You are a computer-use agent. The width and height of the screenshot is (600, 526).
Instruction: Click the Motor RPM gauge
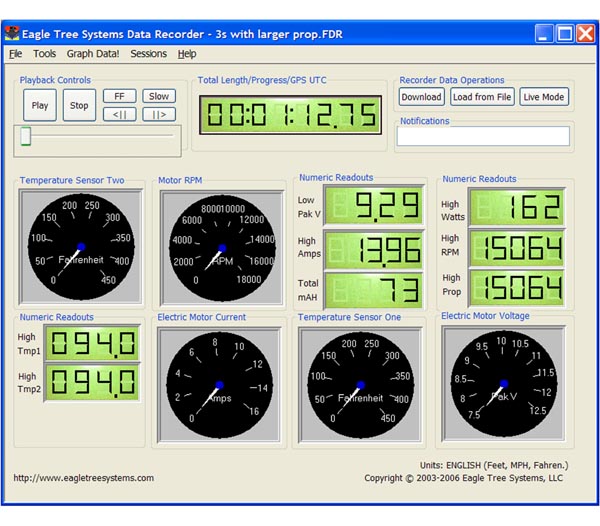(x=222, y=248)
